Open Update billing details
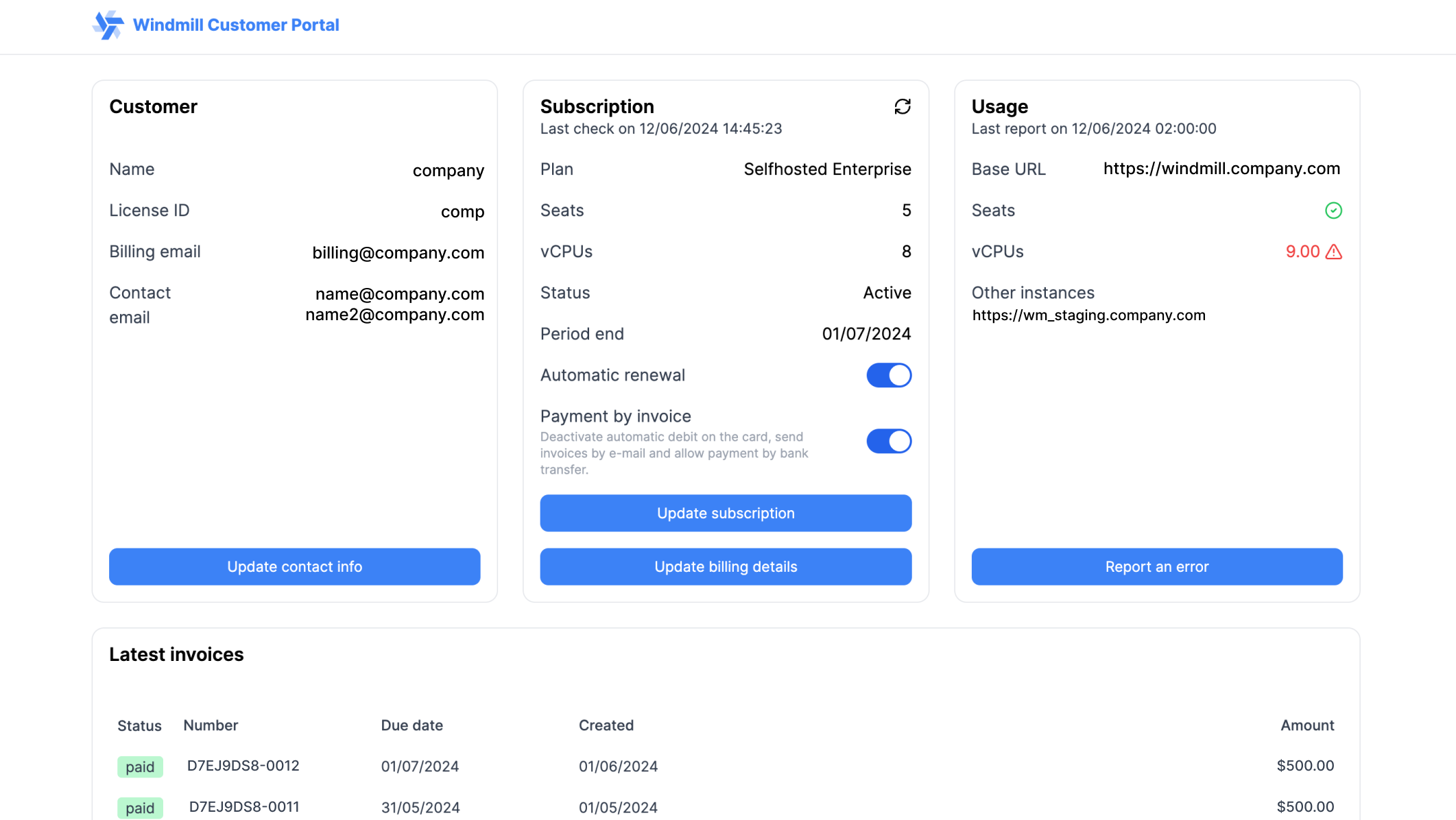This screenshot has height=820, width=1456. tap(725, 566)
